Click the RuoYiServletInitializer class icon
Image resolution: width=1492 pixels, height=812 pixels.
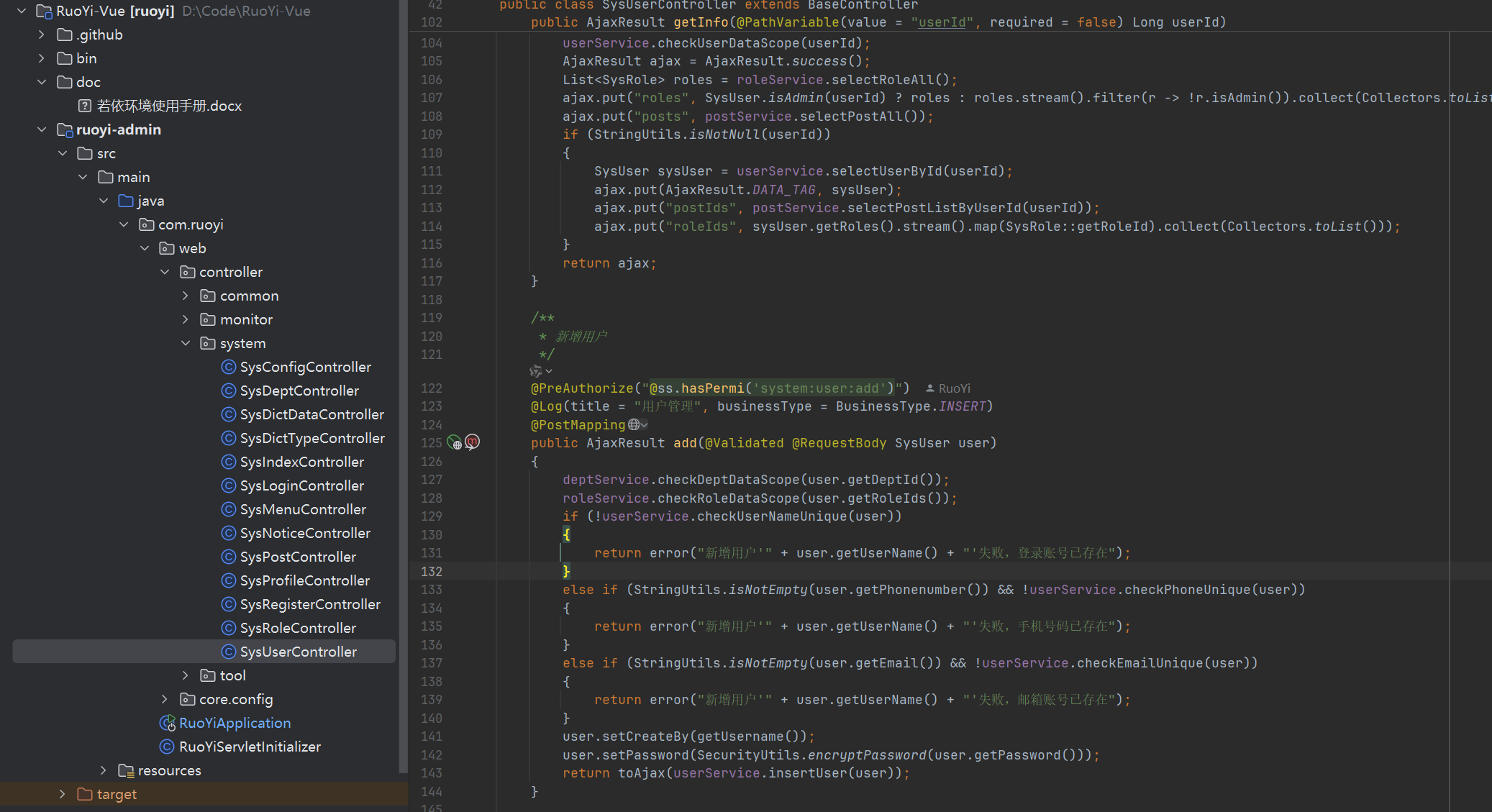(x=167, y=747)
